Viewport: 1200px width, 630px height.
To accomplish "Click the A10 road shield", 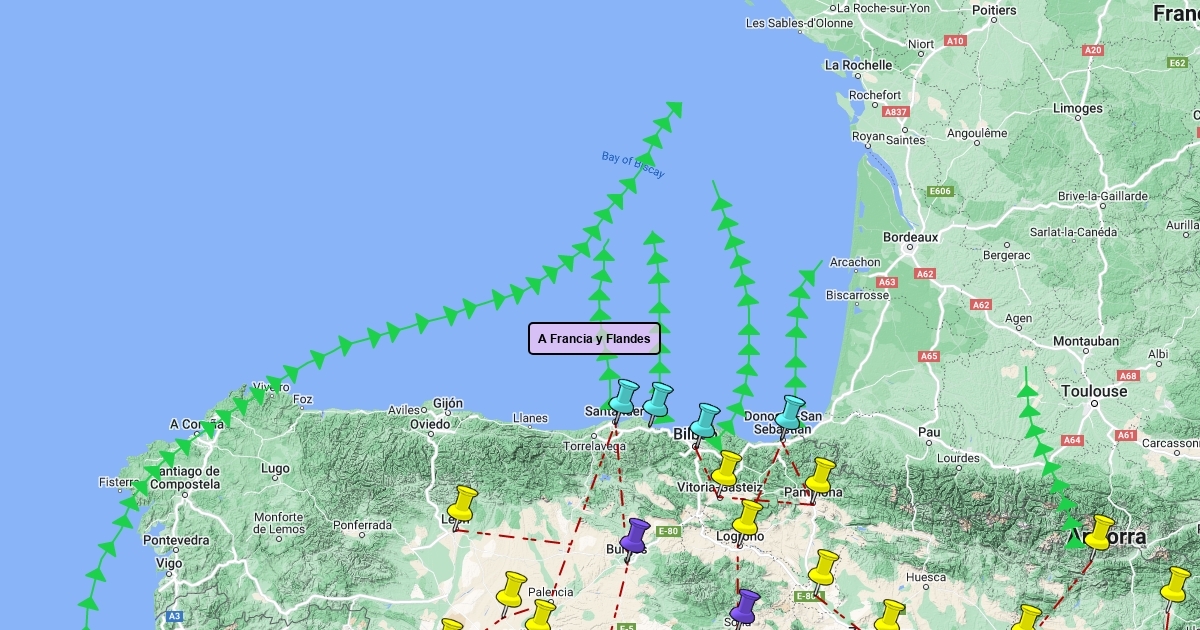I will (x=955, y=41).
